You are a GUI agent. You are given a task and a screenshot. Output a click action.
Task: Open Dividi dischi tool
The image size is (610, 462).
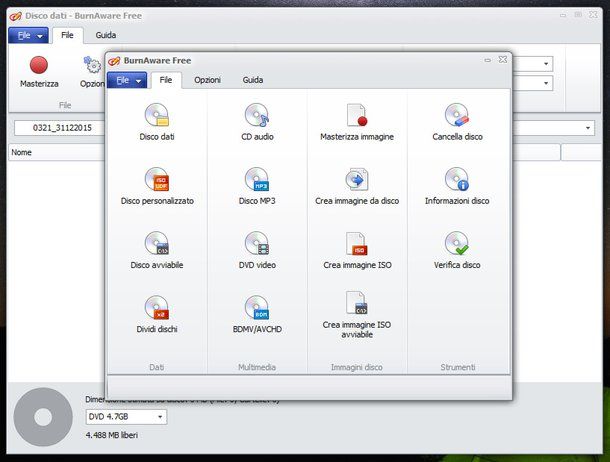click(x=157, y=314)
